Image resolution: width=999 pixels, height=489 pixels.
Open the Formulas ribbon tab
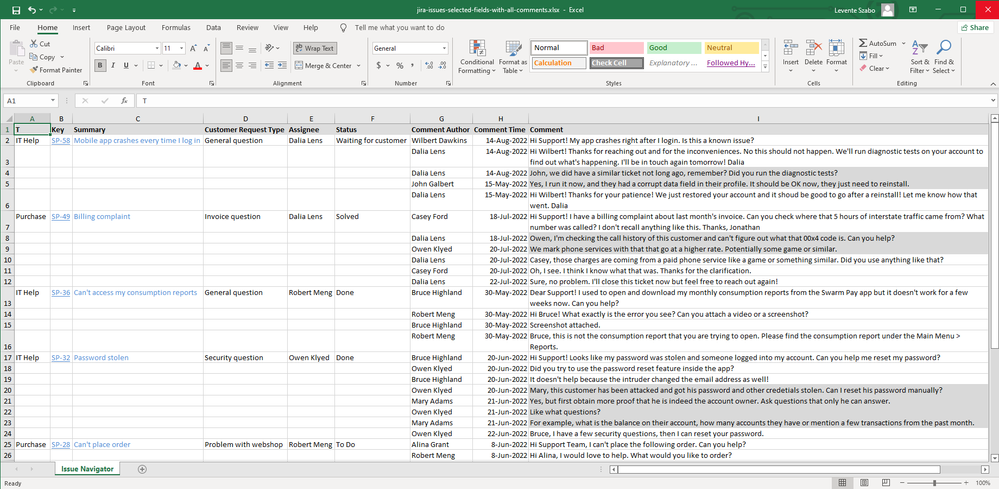pyautogui.click(x=176, y=28)
